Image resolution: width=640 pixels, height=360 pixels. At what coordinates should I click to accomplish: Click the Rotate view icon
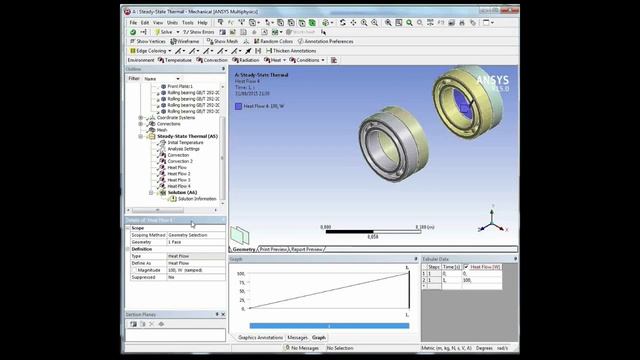[342, 23]
